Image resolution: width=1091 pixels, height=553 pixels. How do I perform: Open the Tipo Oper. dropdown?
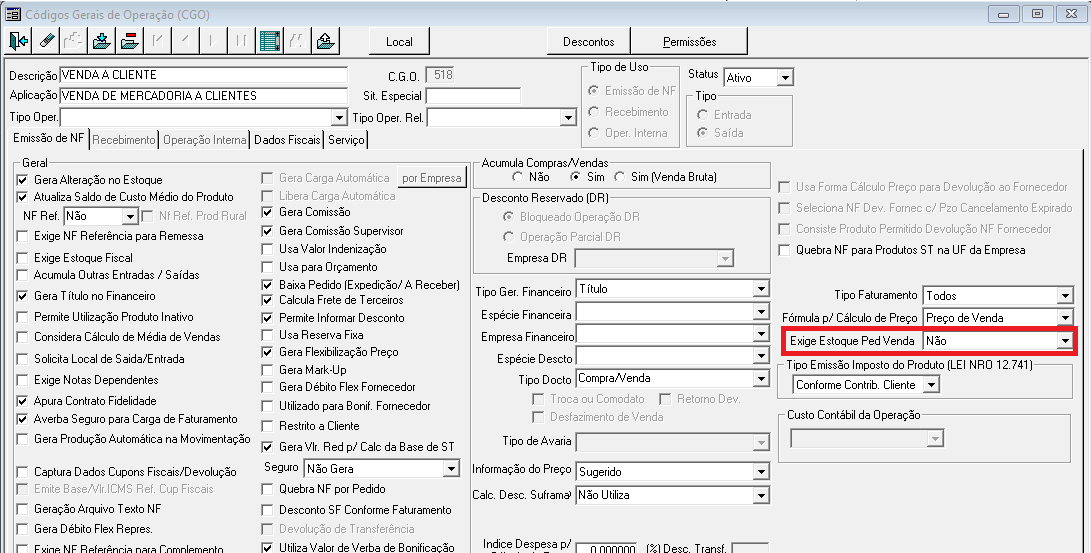[339, 118]
